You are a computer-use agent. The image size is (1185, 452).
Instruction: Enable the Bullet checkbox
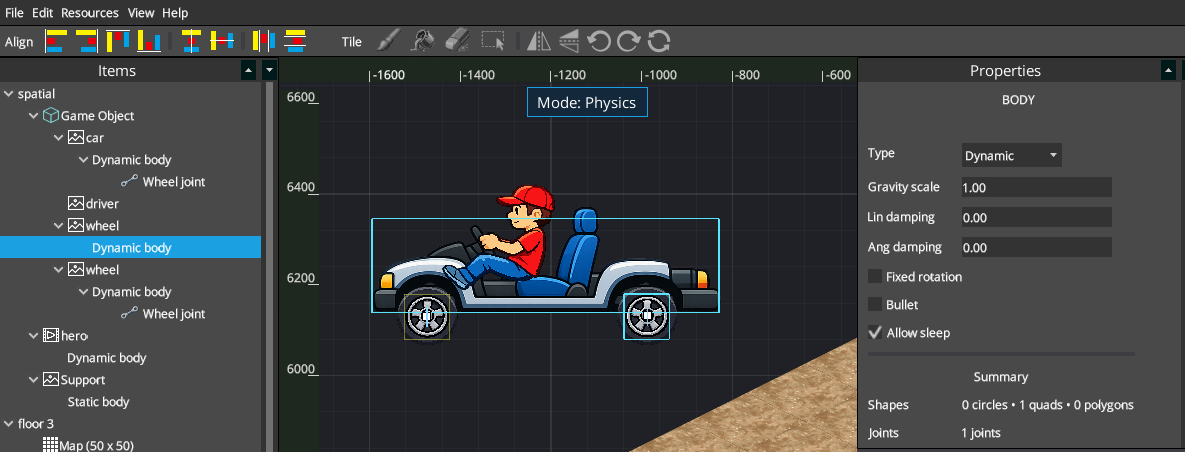[875, 305]
